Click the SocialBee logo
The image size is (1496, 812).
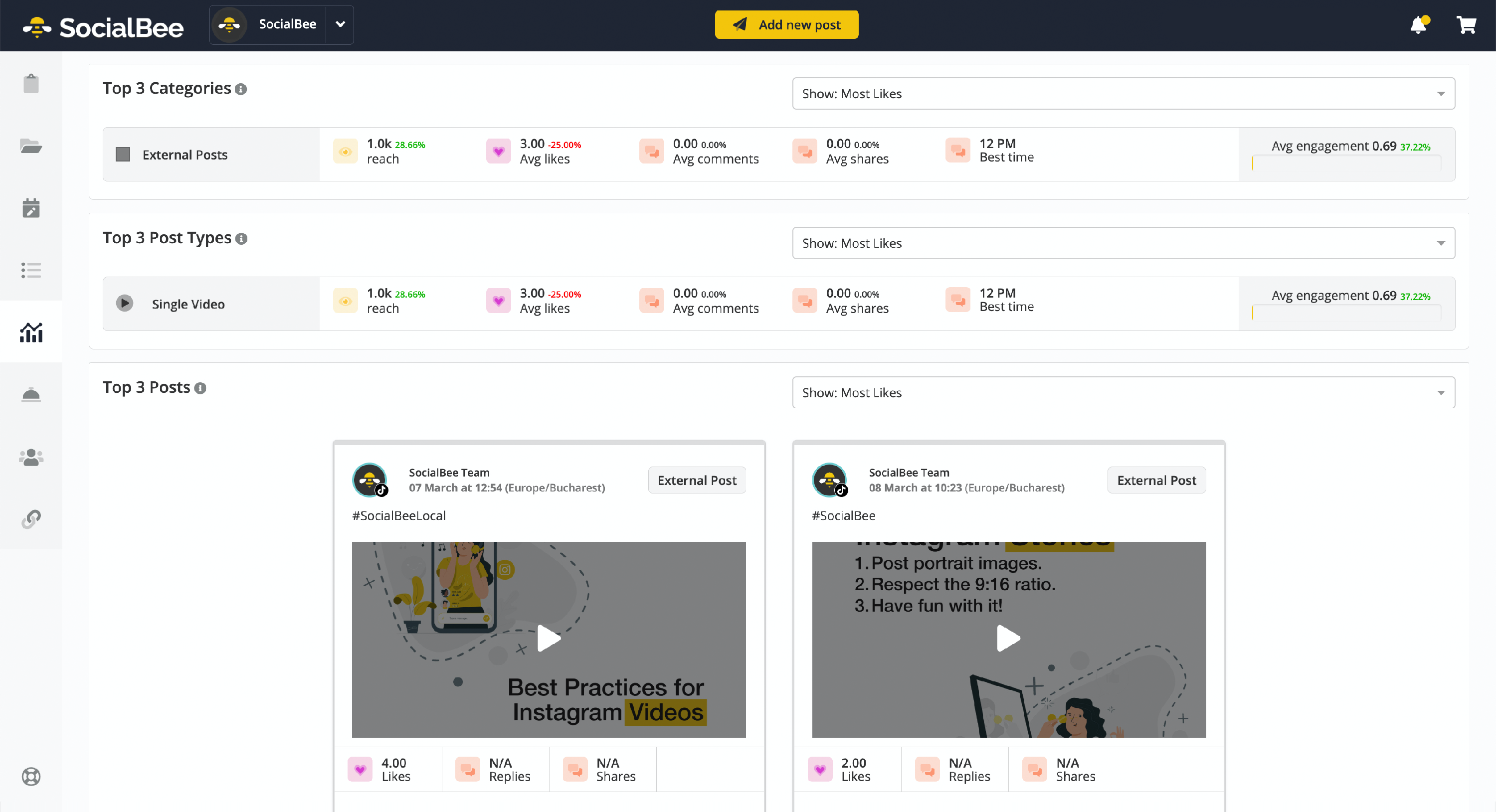pyautogui.click(x=103, y=27)
